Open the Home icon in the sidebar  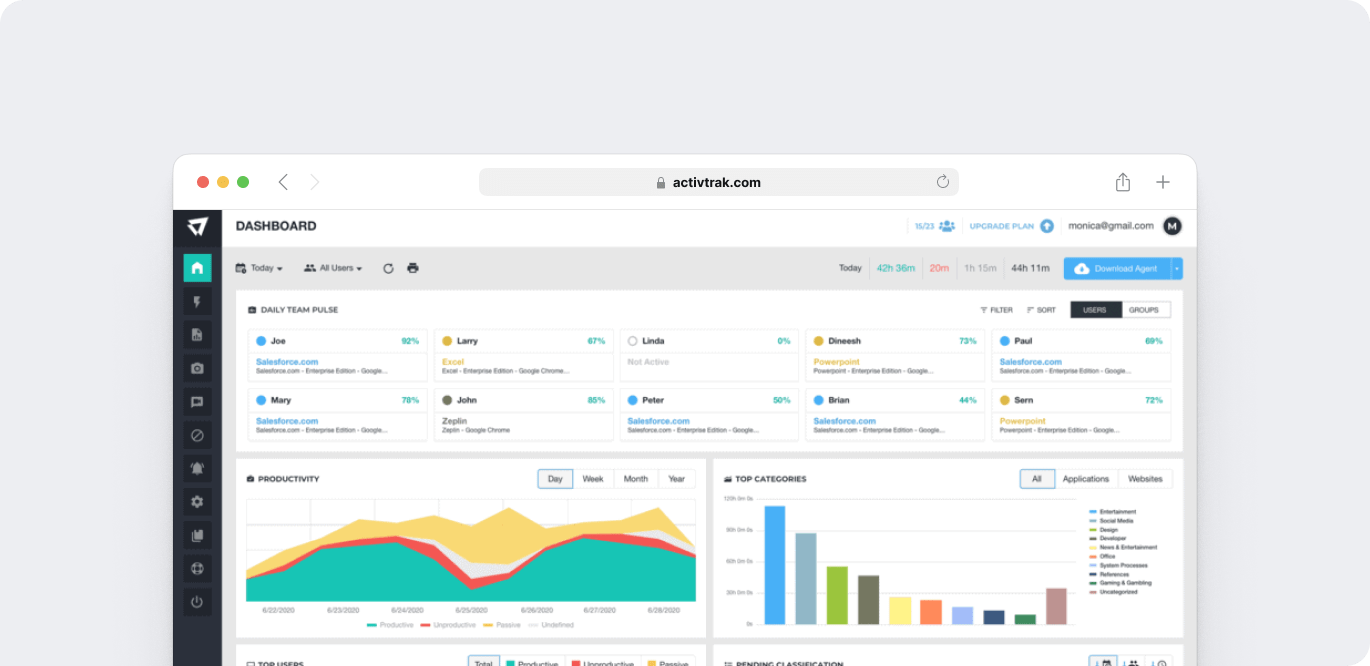tap(197, 268)
